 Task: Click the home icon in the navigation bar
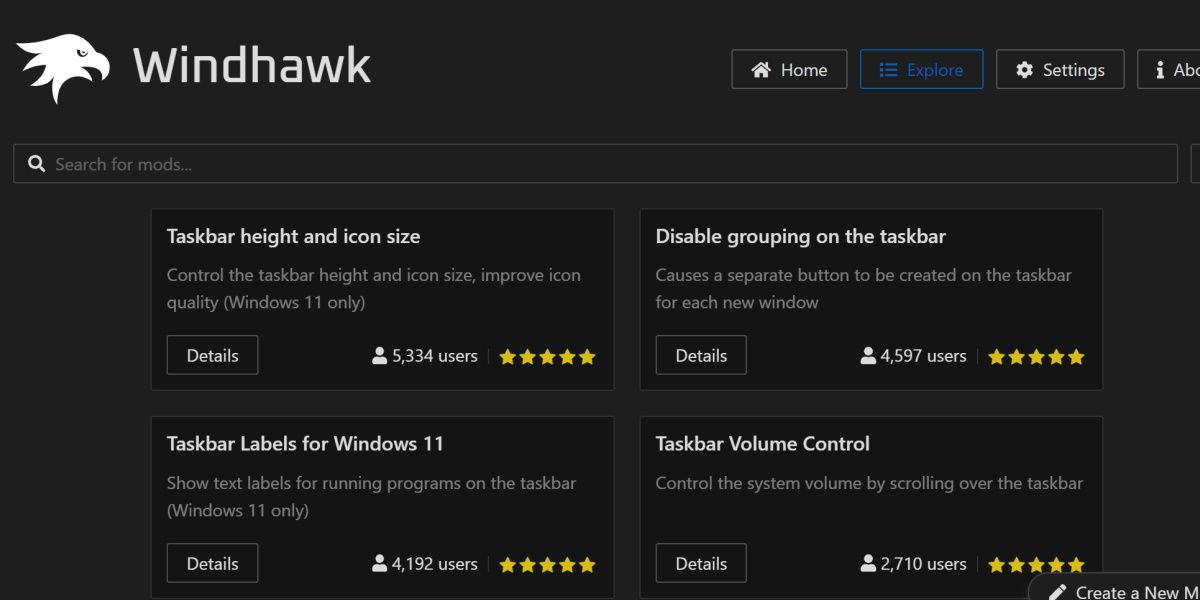pyautogui.click(x=762, y=69)
